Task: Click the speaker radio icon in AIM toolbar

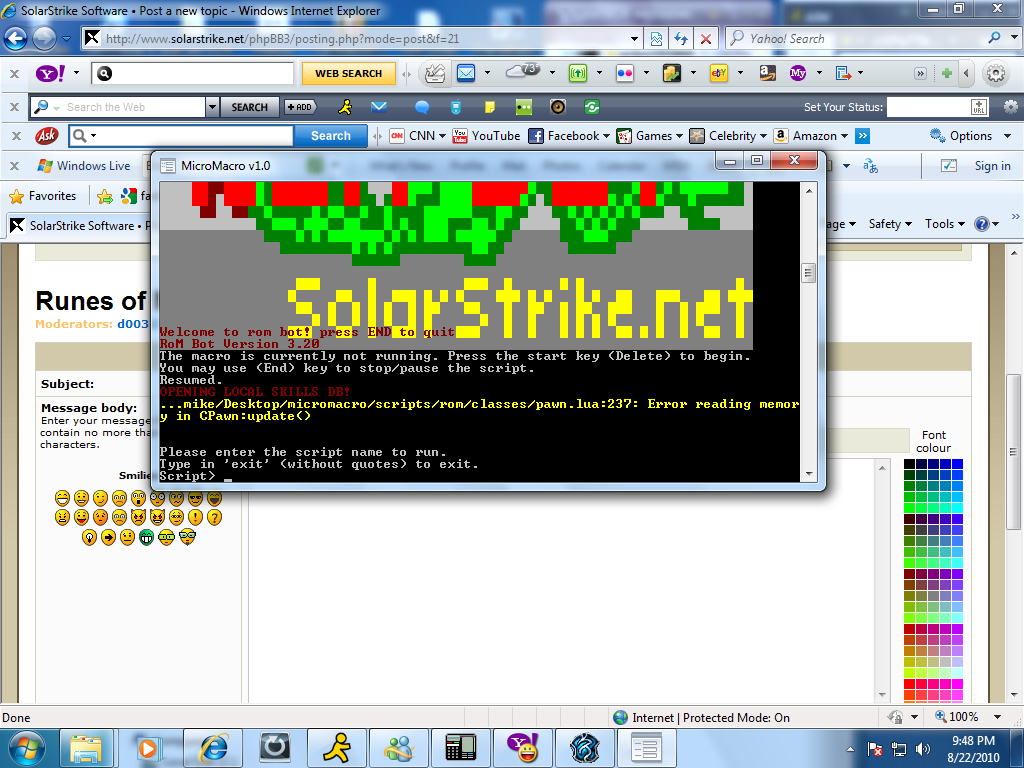Action: pyautogui.click(x=558, y=106)
